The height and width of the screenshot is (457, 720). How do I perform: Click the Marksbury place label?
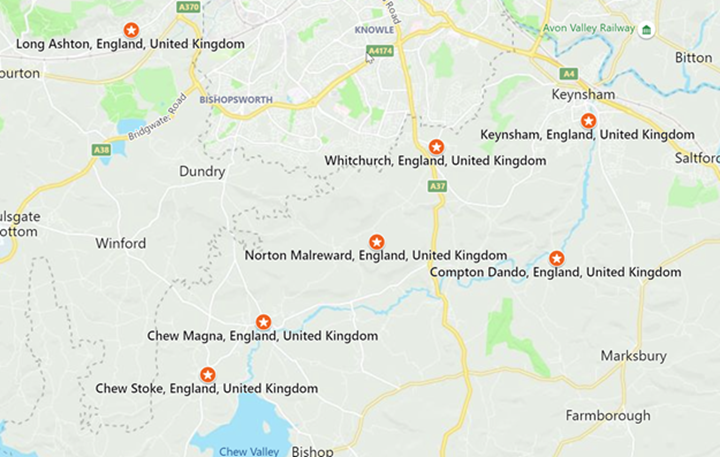point(634,356)
